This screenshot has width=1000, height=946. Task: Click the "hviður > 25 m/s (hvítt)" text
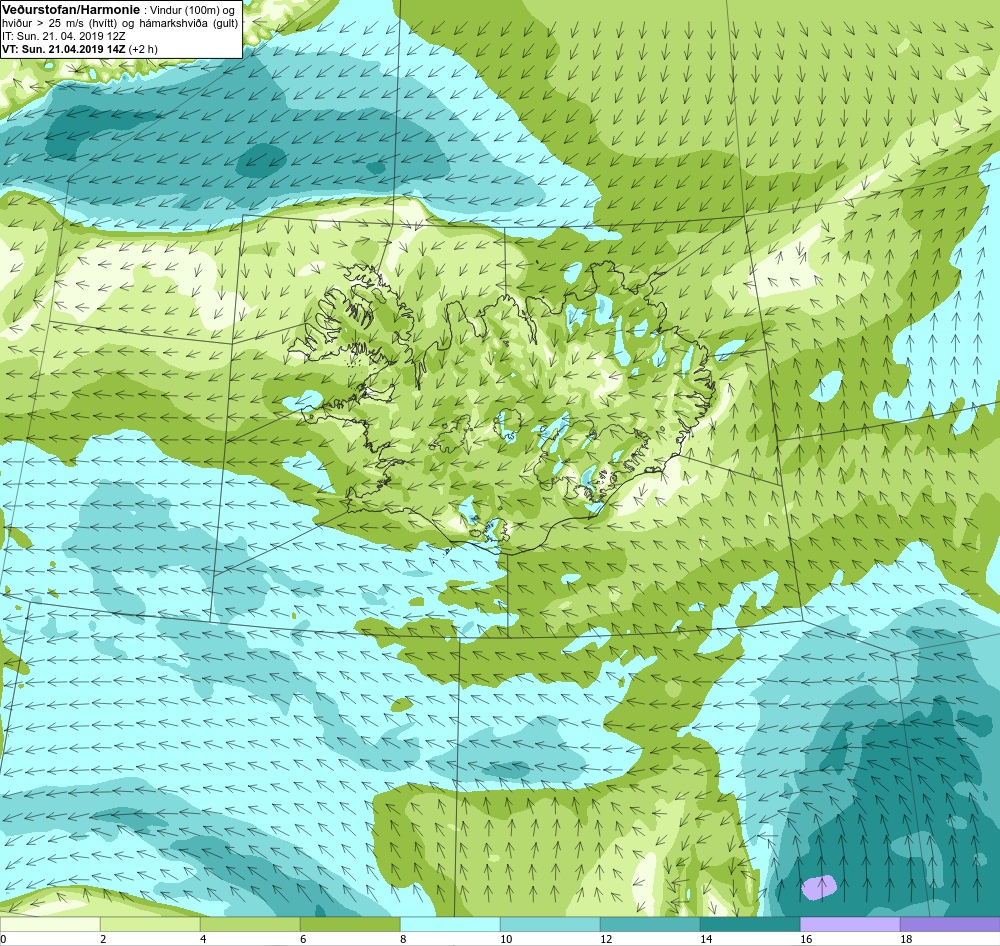(x=60, y=24)
